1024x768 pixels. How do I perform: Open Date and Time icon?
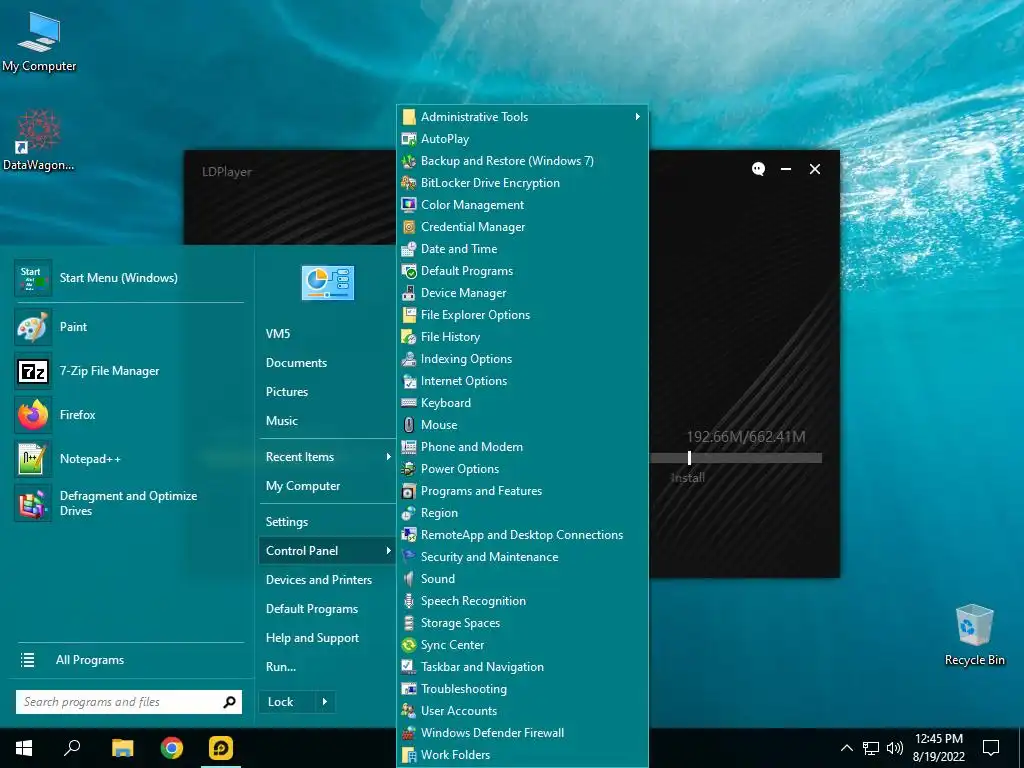pos(409,249)
